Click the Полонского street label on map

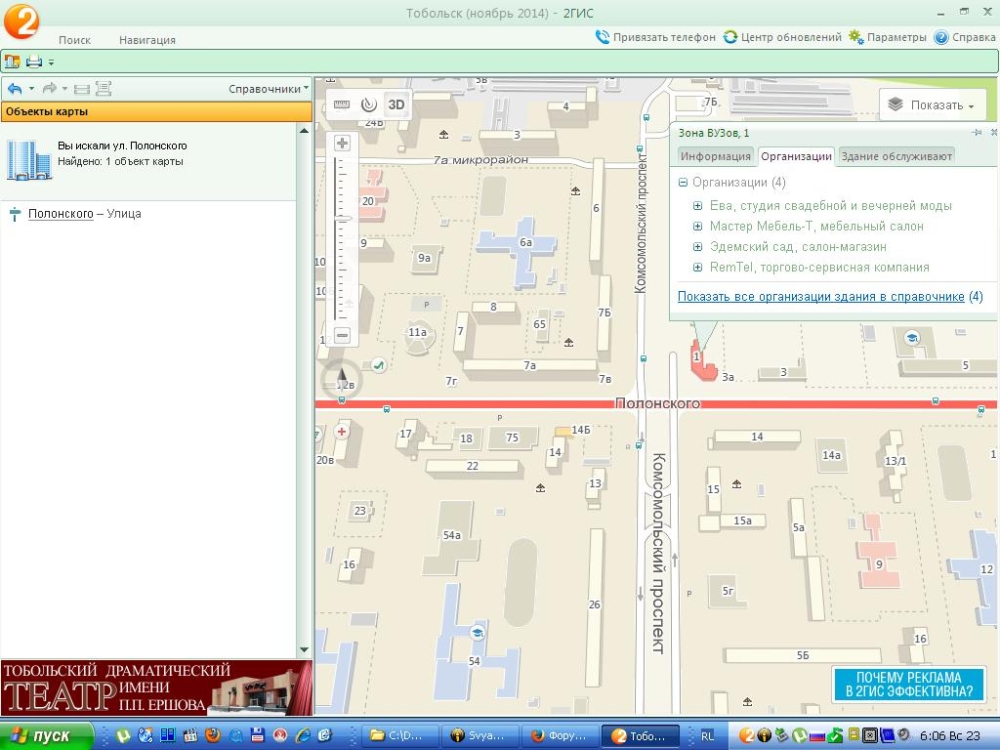point(657,404)
